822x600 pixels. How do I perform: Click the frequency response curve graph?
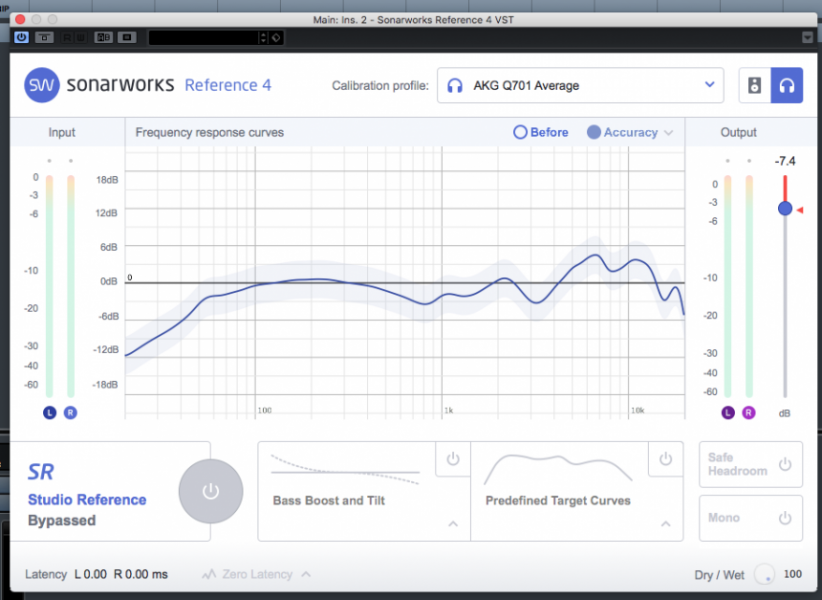pos(405,283)
